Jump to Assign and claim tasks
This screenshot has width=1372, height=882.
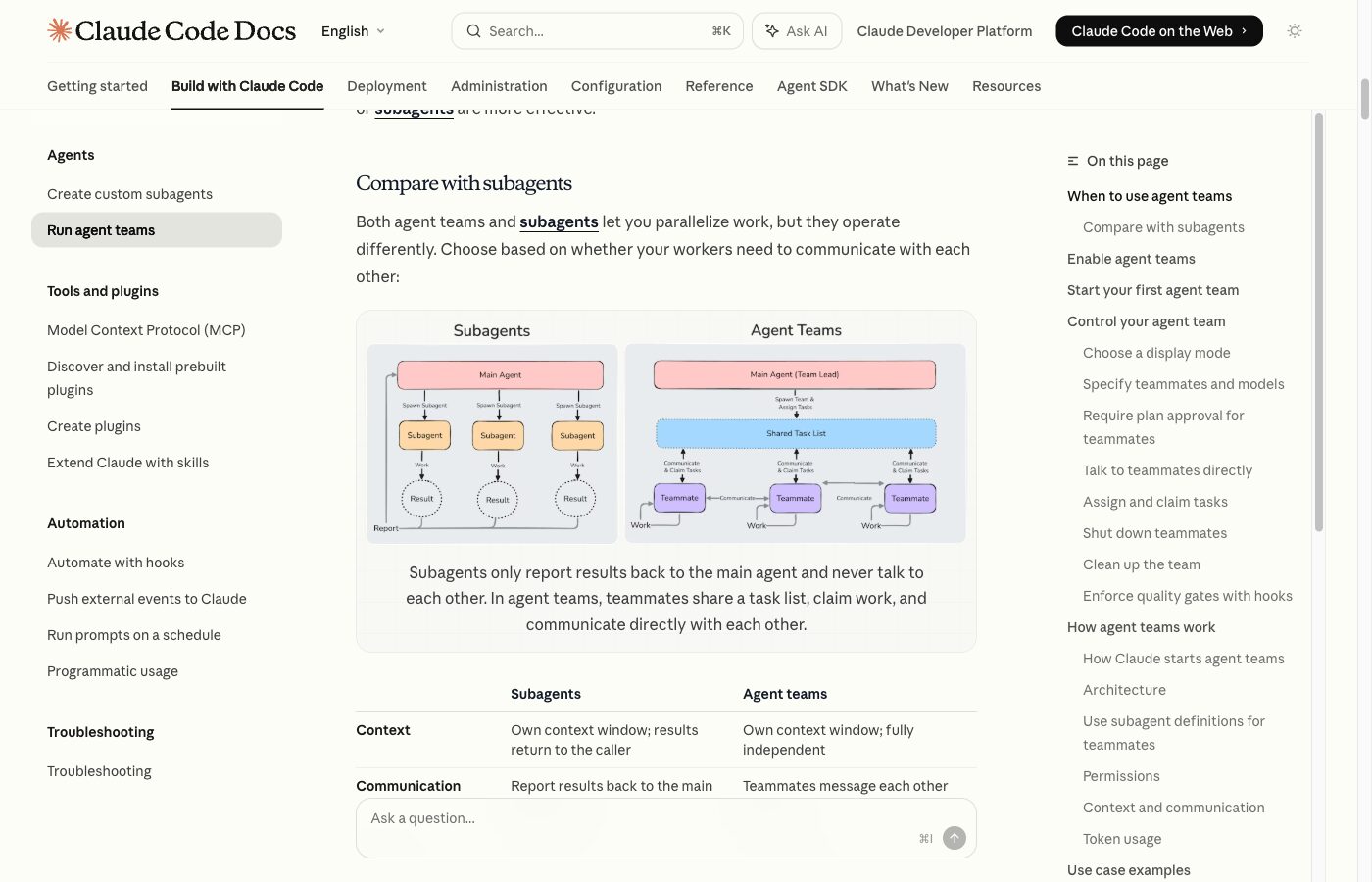(1154, 502)
